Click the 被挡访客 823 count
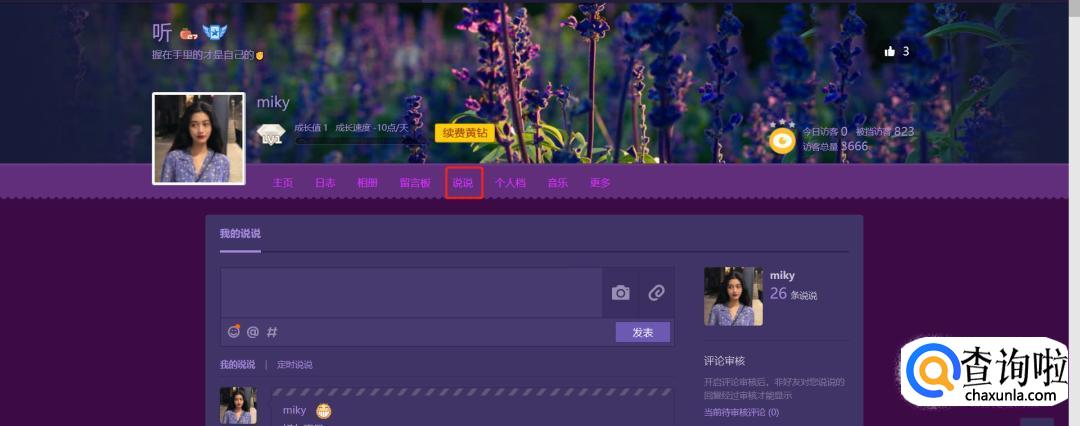 click(885, 131)
